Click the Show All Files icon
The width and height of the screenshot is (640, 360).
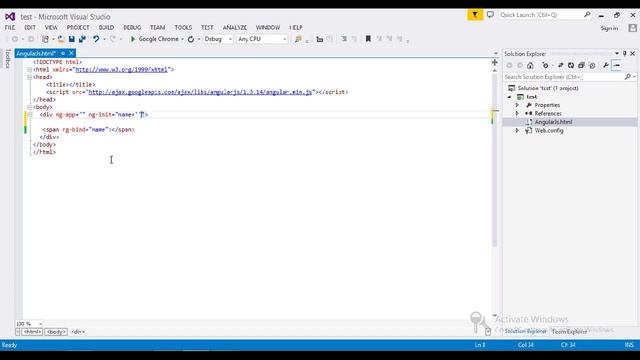tap(592, 65)
